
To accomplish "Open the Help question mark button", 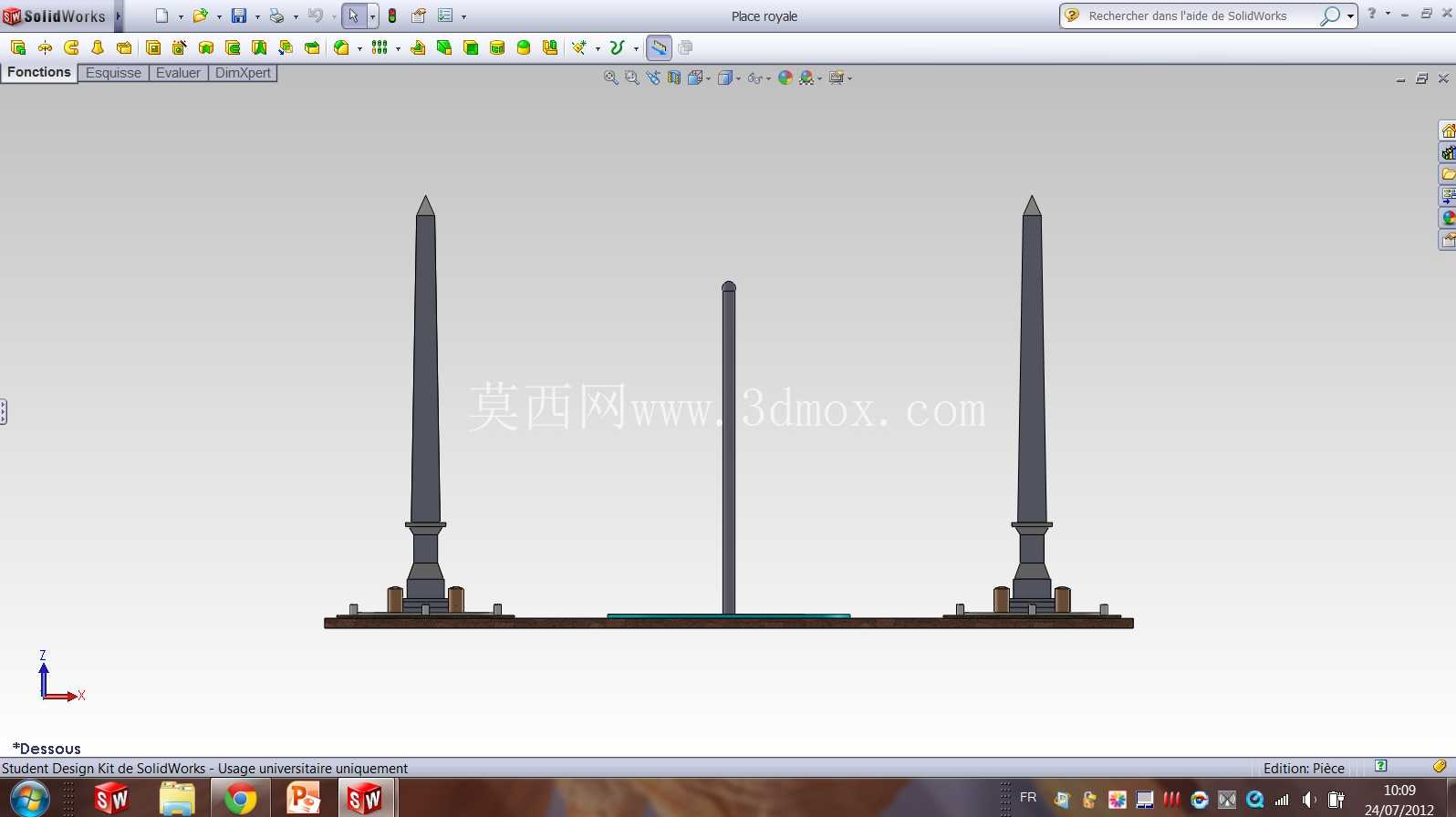I will (x=1372, y=14).
